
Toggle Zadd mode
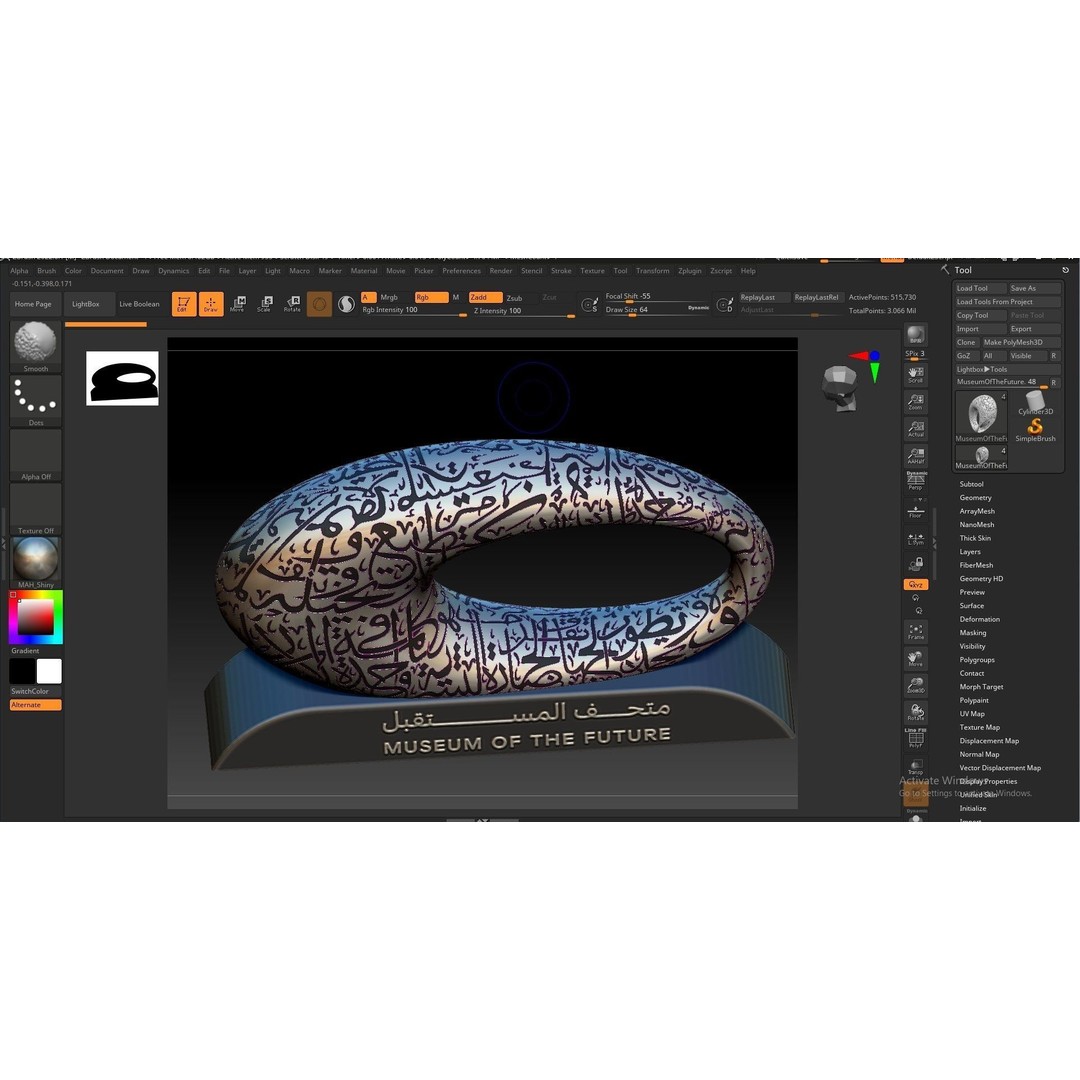(486, 298)
